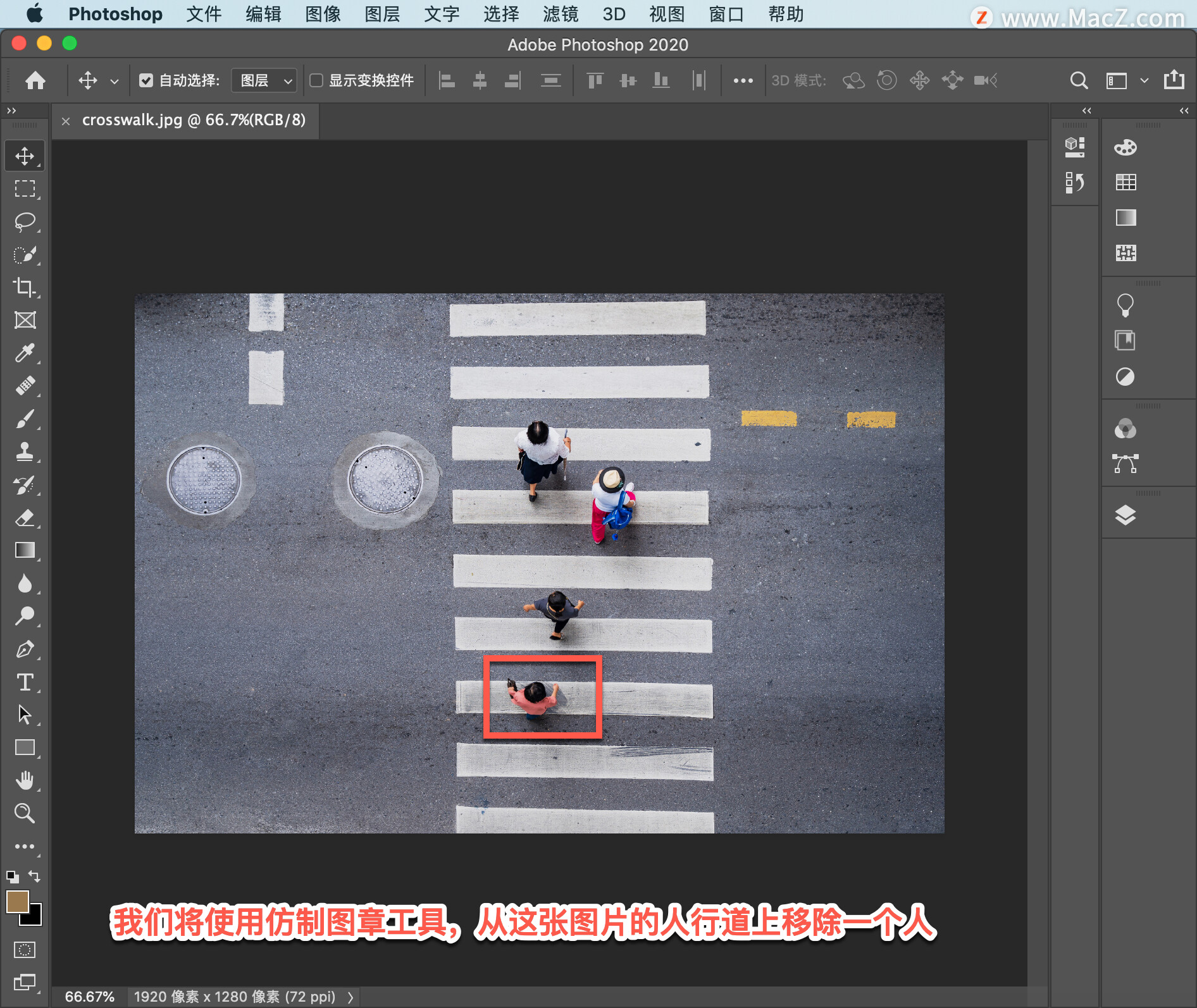Image resolution: width=1197 pixels, height=1008 pixels.
Task: Click the Share button in options bar
Action: (x=1174, y=80)
